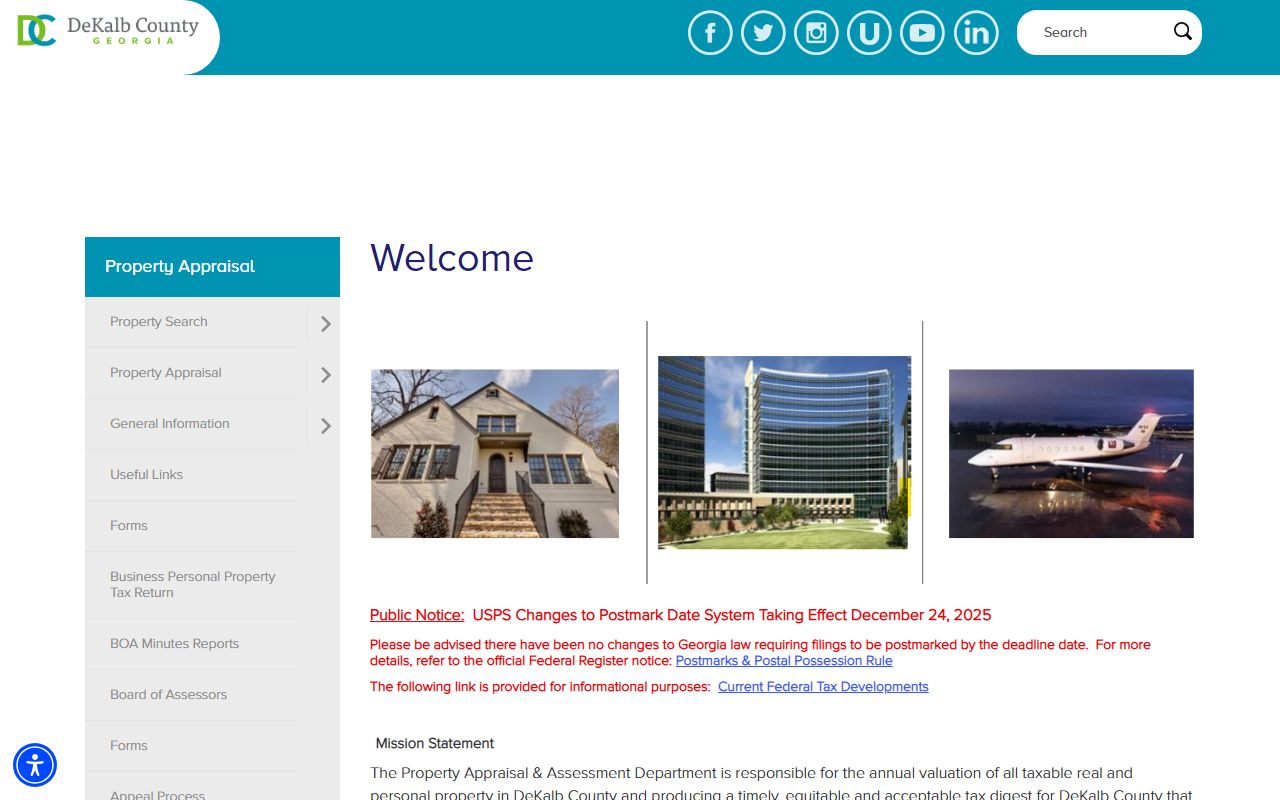Open the Forms item below Board of Assessors
The image size is (1280, 800).
[x=129, y=746]
